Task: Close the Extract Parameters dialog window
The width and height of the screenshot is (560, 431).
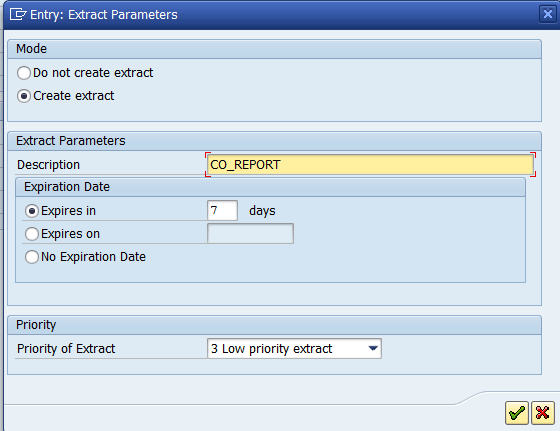Action: pyautogui.click(x=548, y=14)
